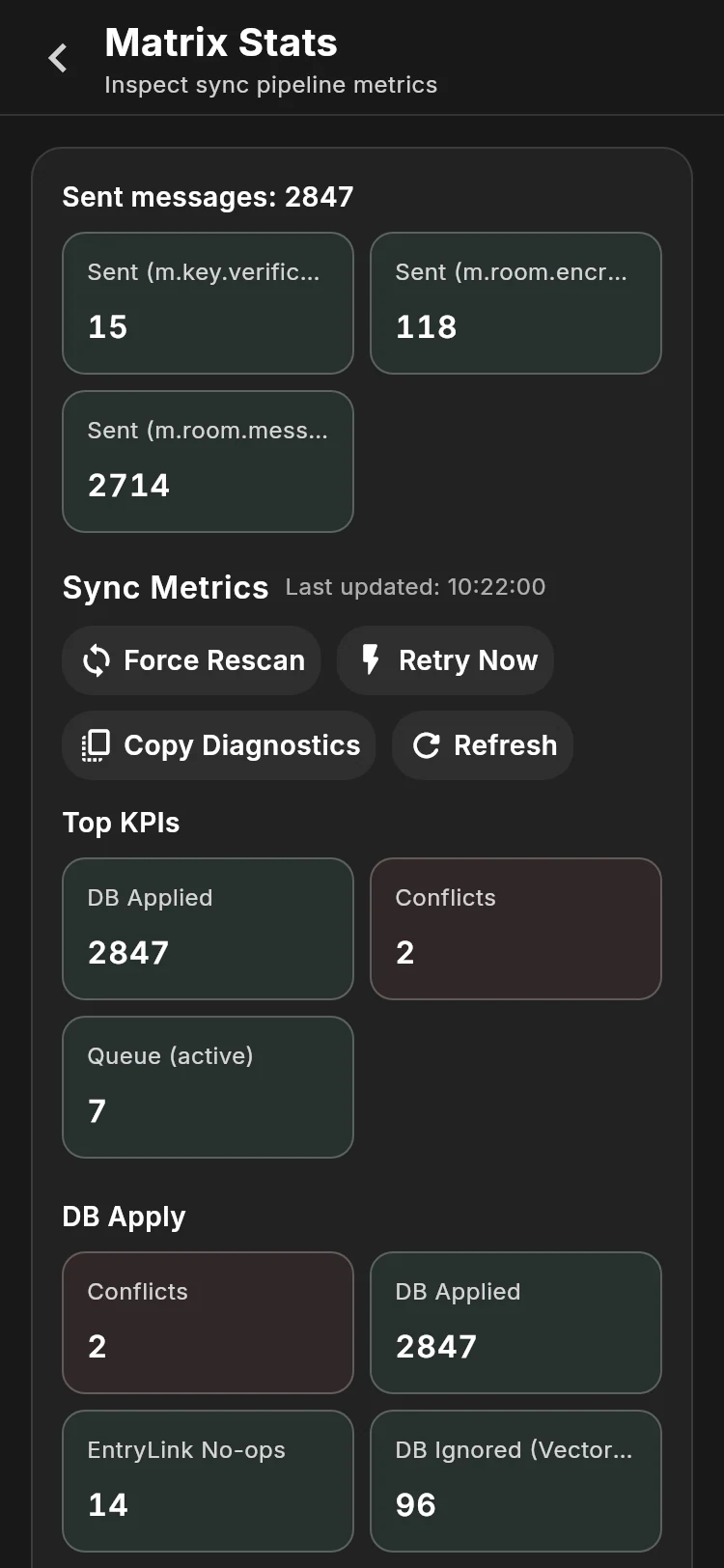The height and width of the screenshot is (1568, 724).
Task: Open the Conflicts card under DB Apply
Action: [208, 1323]
